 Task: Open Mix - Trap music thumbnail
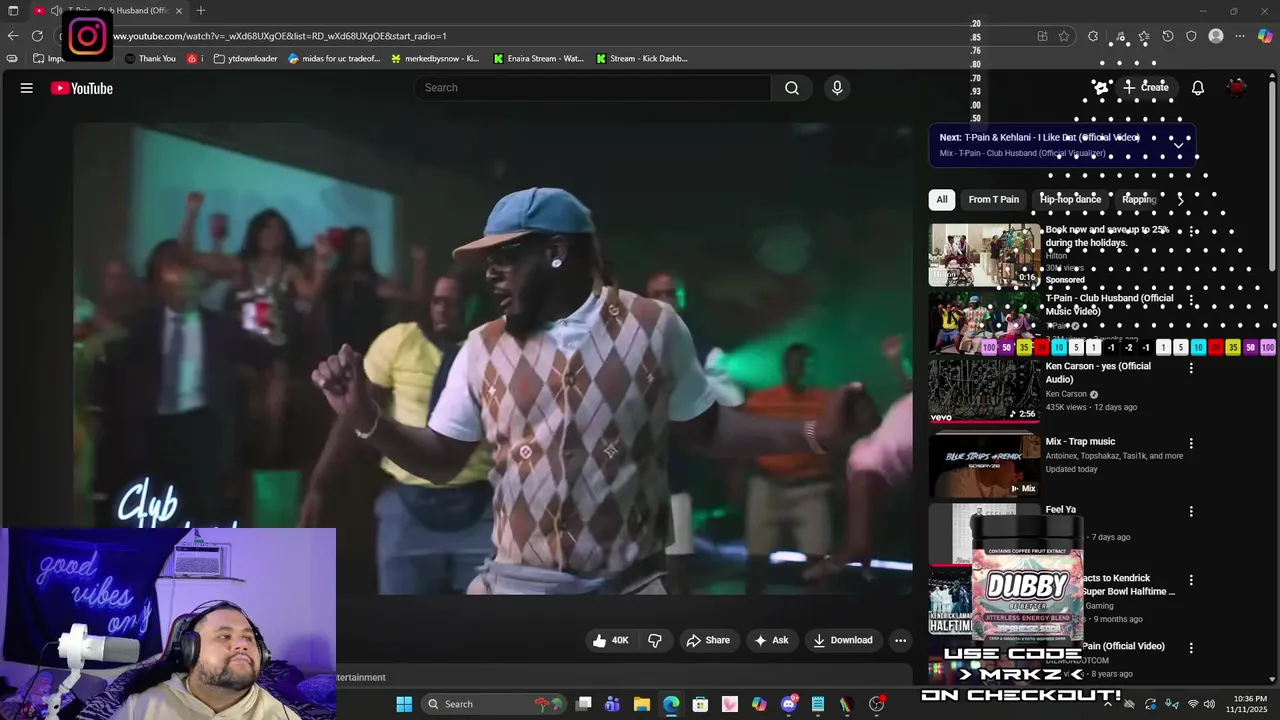click(x=985, y=465)
